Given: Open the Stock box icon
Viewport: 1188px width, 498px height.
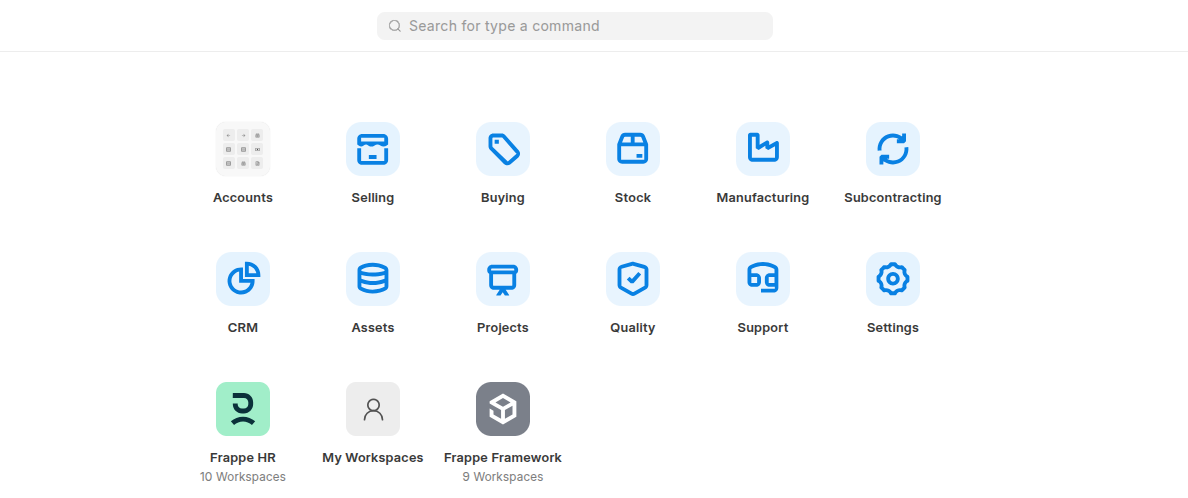Looking at the screenshot, I should click(x=633, y=149).
